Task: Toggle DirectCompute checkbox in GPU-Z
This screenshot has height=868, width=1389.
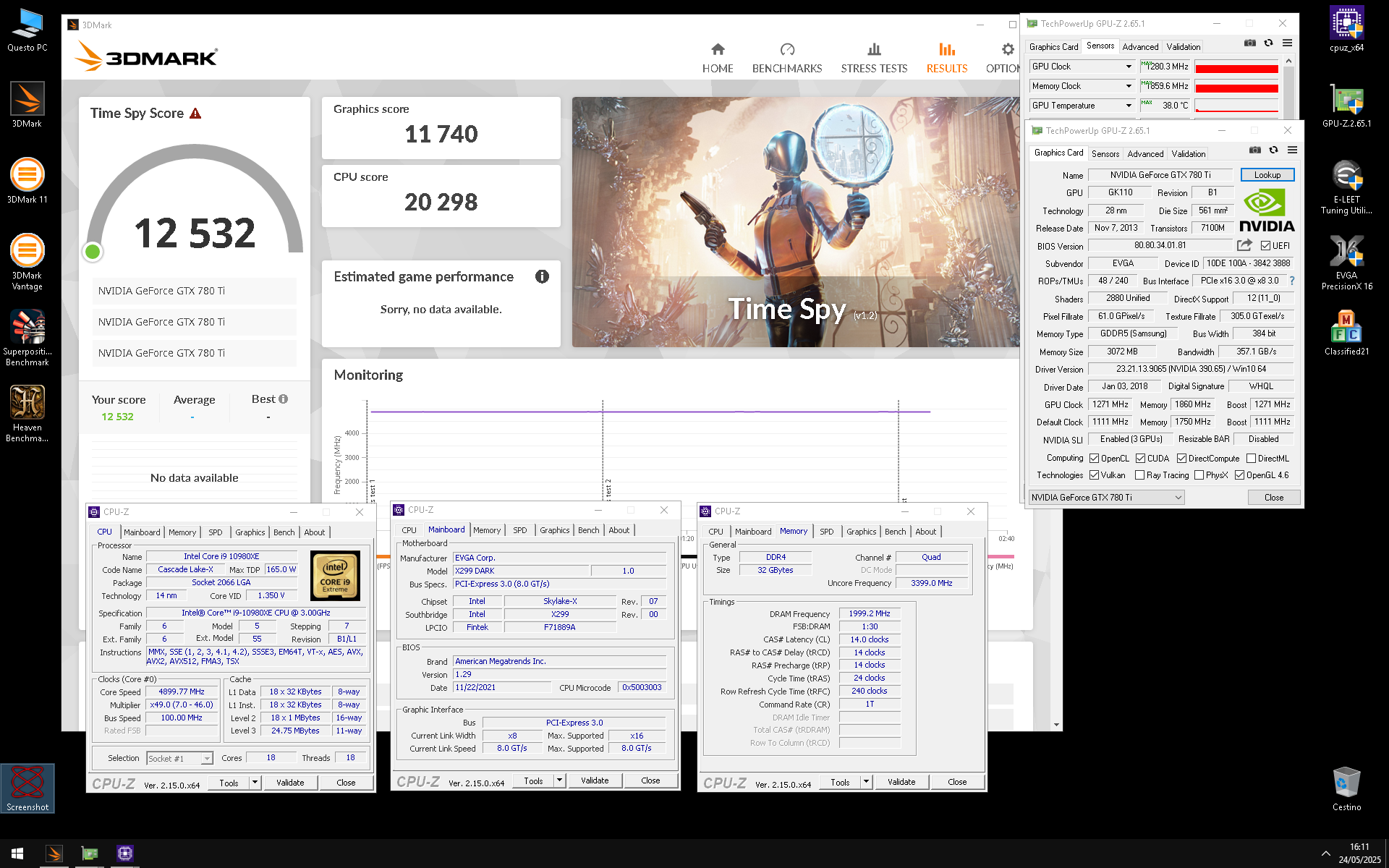Action: click(x=1181, y=459)
